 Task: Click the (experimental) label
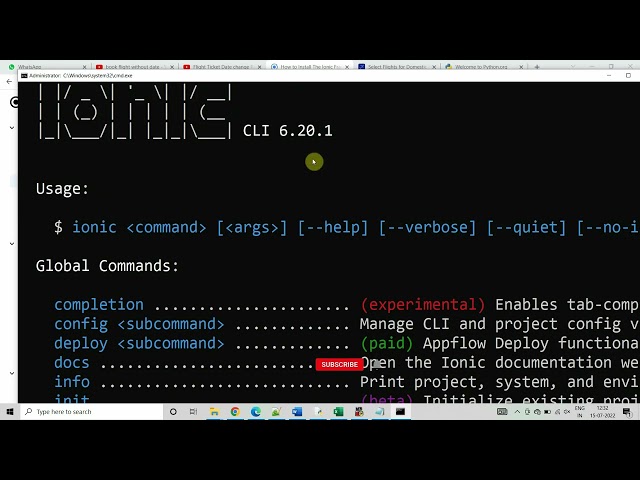(423, 304)
